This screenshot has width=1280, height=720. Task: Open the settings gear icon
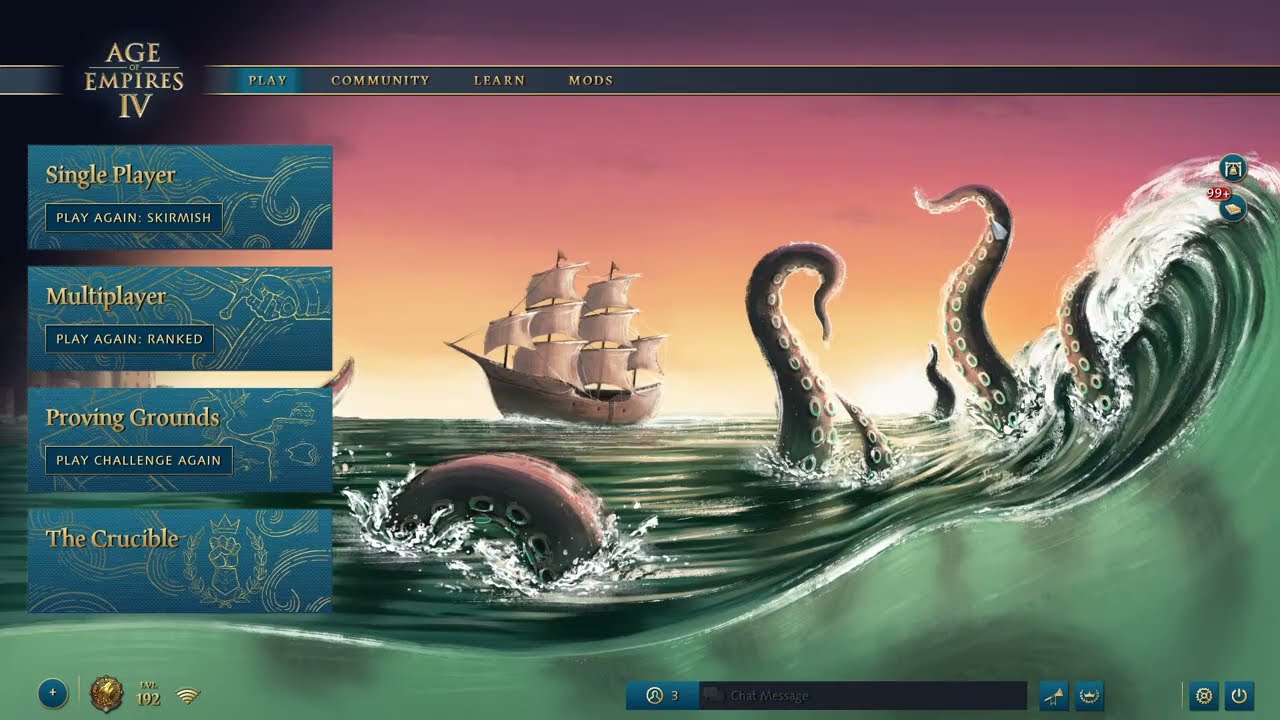pos(1204,695)
